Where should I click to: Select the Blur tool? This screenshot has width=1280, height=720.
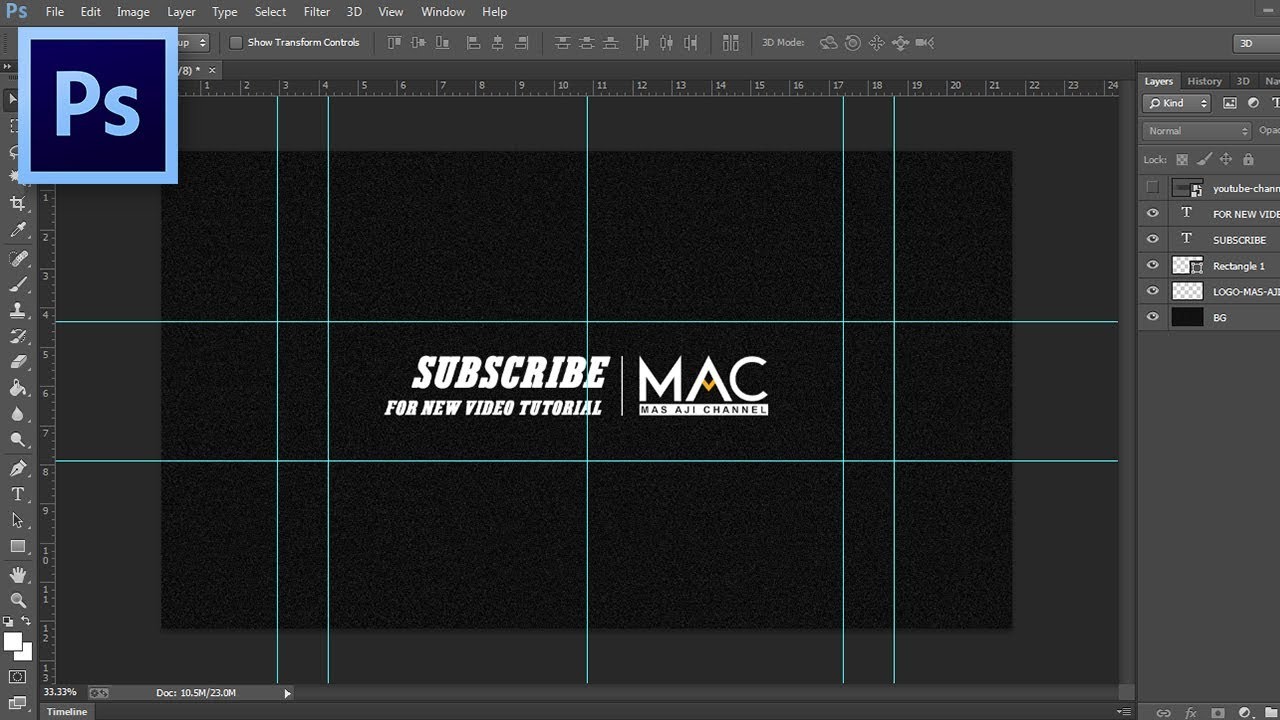click(x=17, y=414)
